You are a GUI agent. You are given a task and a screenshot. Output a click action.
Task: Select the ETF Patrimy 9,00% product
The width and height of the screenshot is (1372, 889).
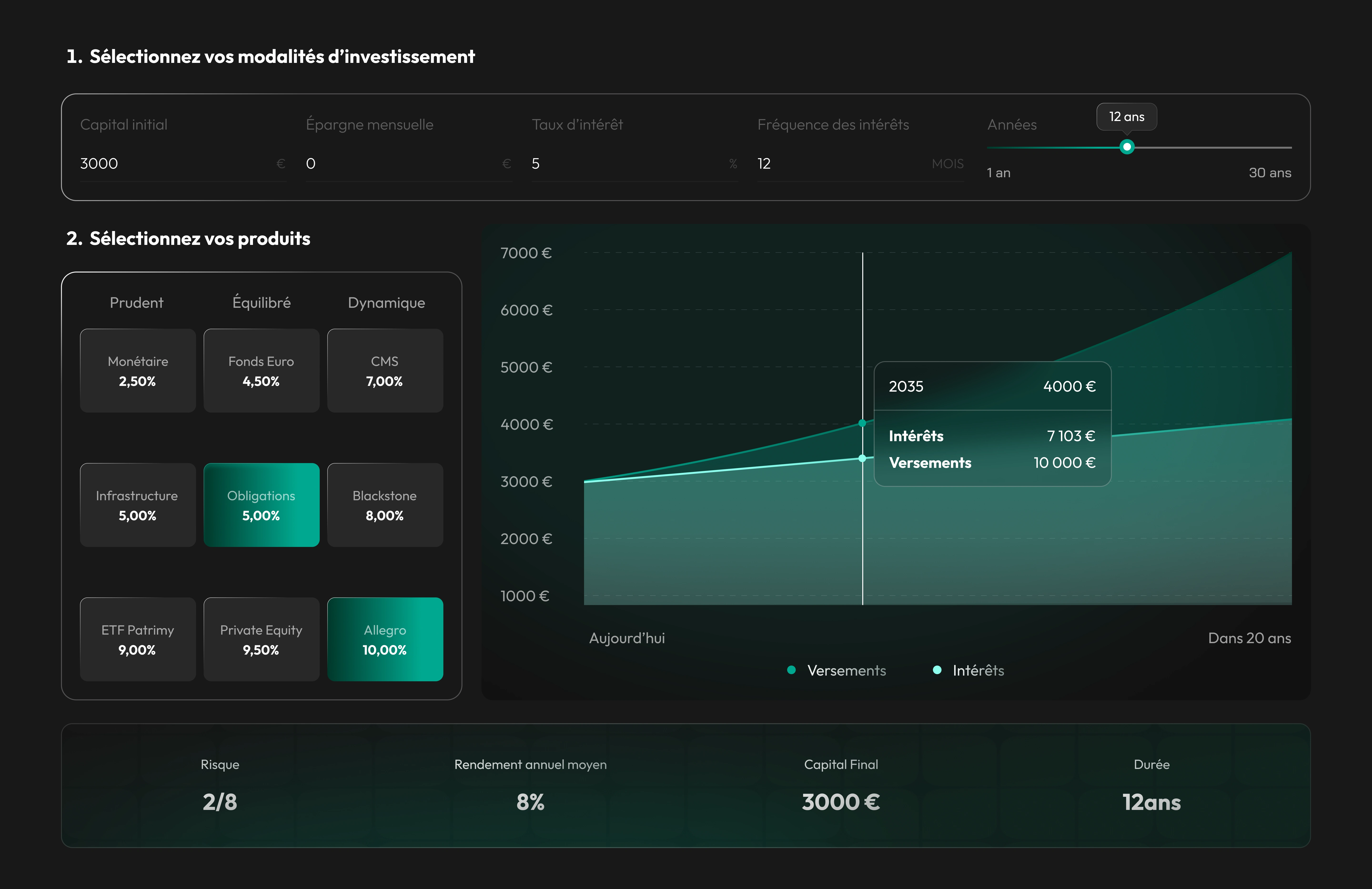pos(137,639)
